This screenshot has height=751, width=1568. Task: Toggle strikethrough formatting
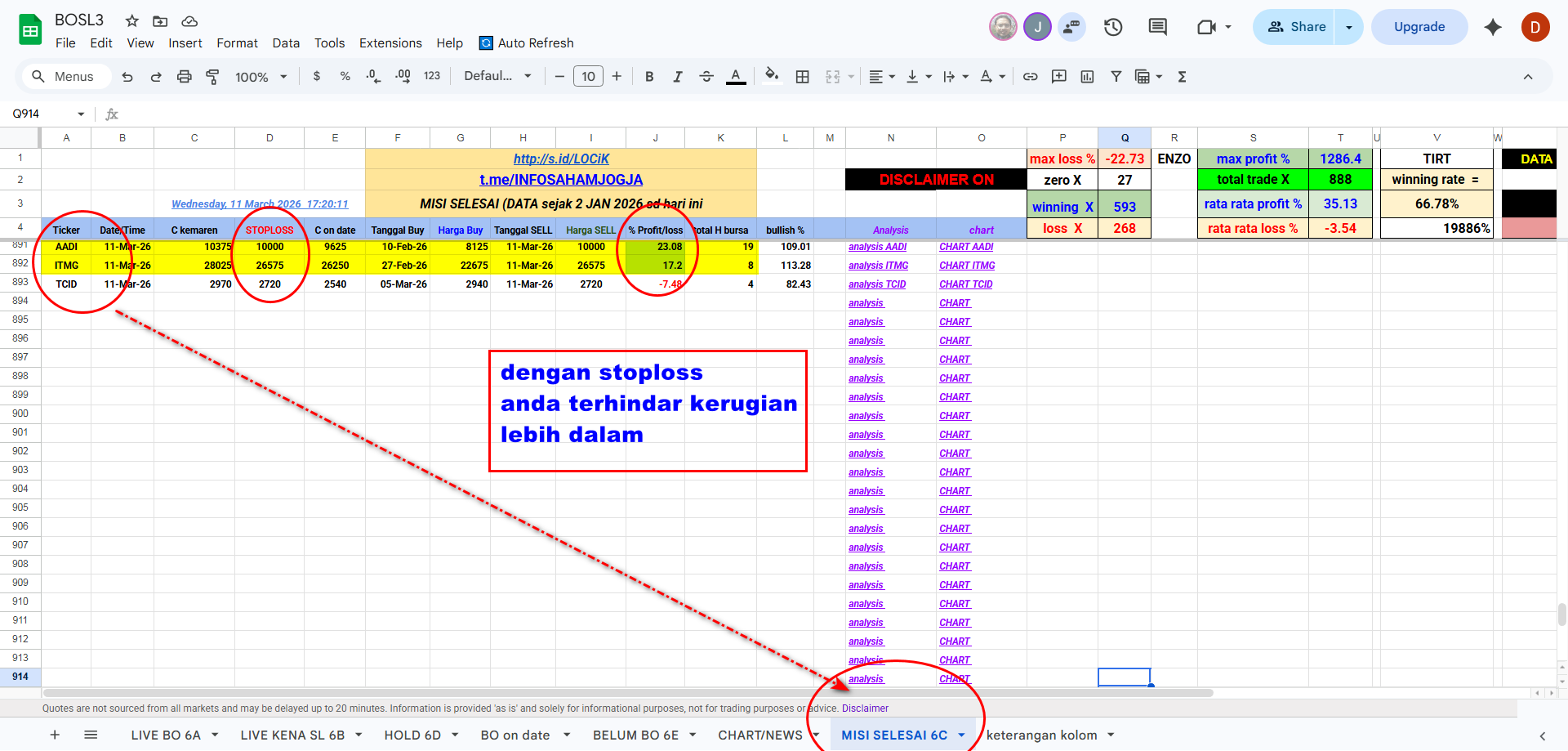(706, 77)
